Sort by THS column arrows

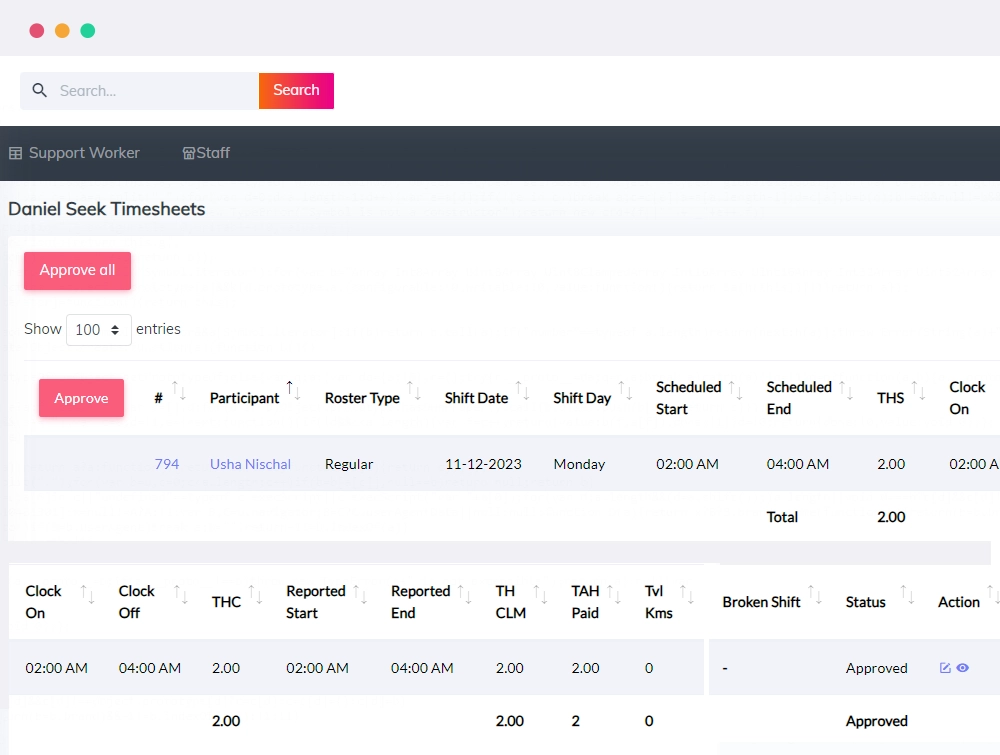click(918, 391)
